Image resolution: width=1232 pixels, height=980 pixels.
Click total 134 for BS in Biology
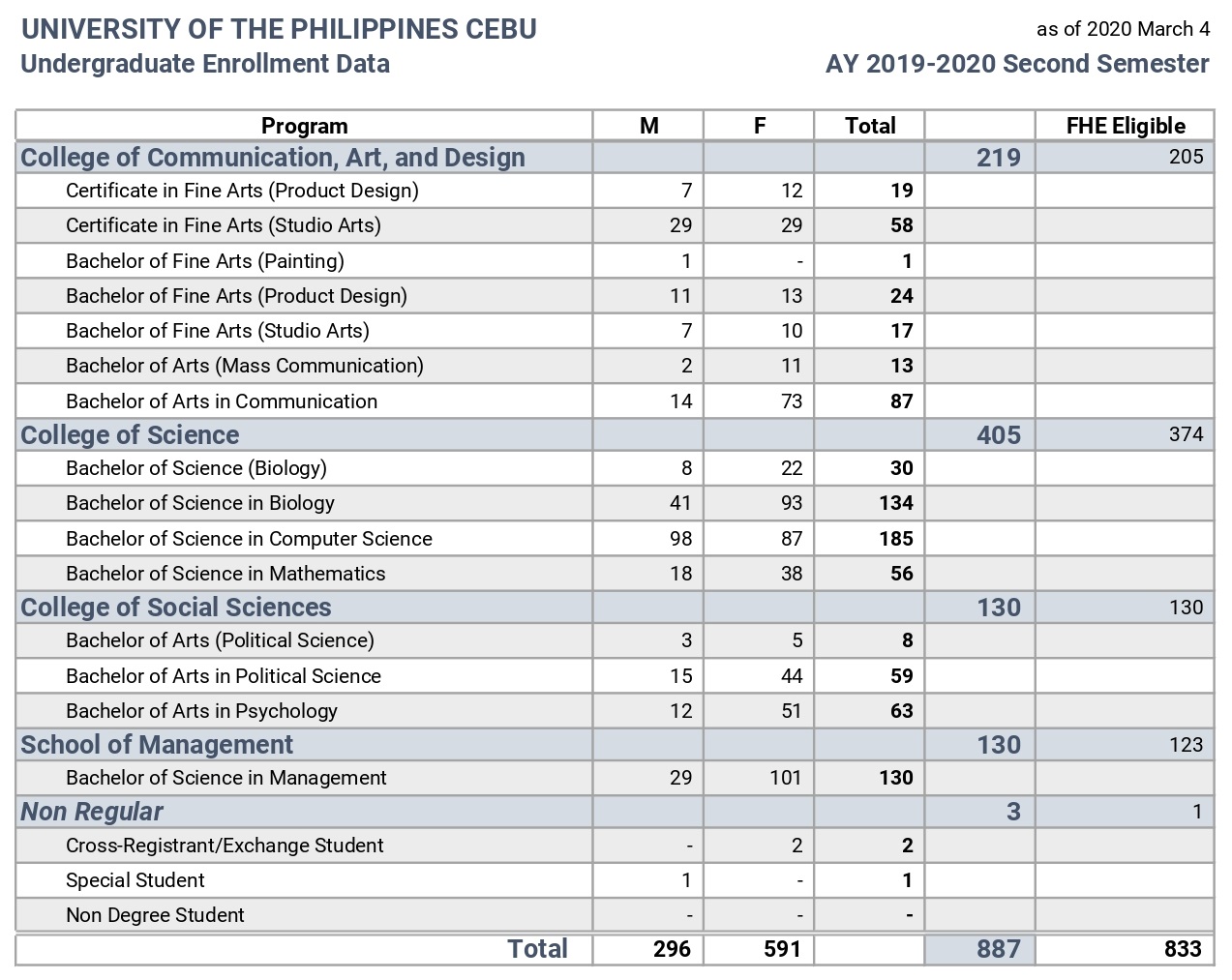point(896,503)
